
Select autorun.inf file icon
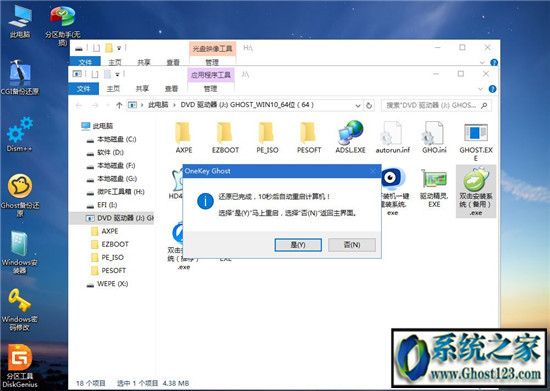[x=393, y=137]
